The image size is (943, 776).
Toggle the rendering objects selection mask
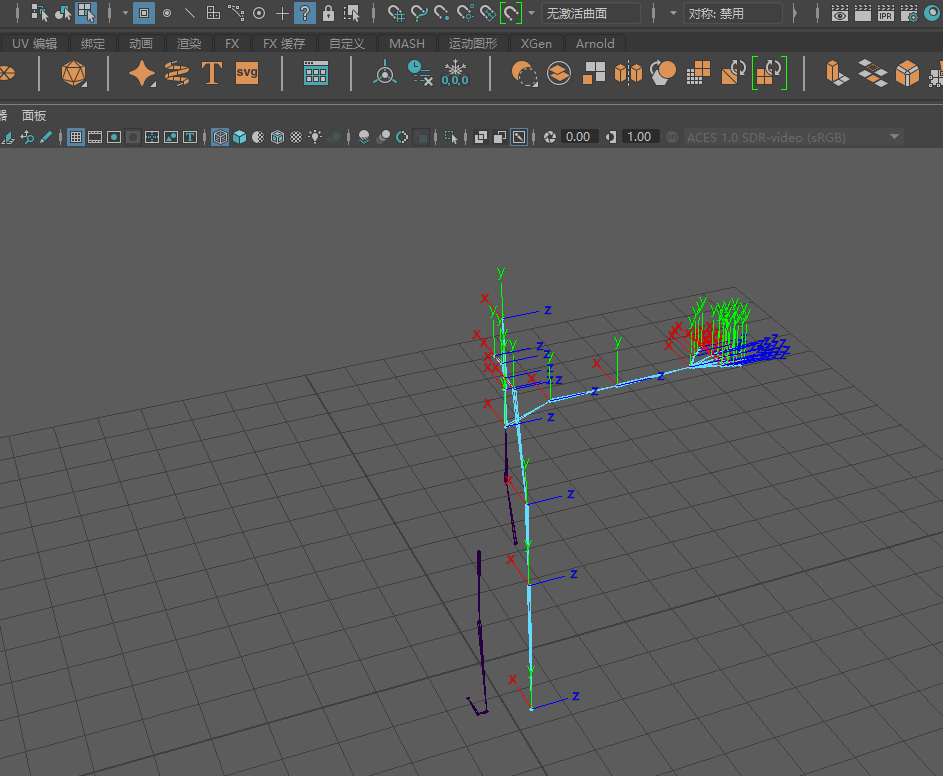[282, 13]
